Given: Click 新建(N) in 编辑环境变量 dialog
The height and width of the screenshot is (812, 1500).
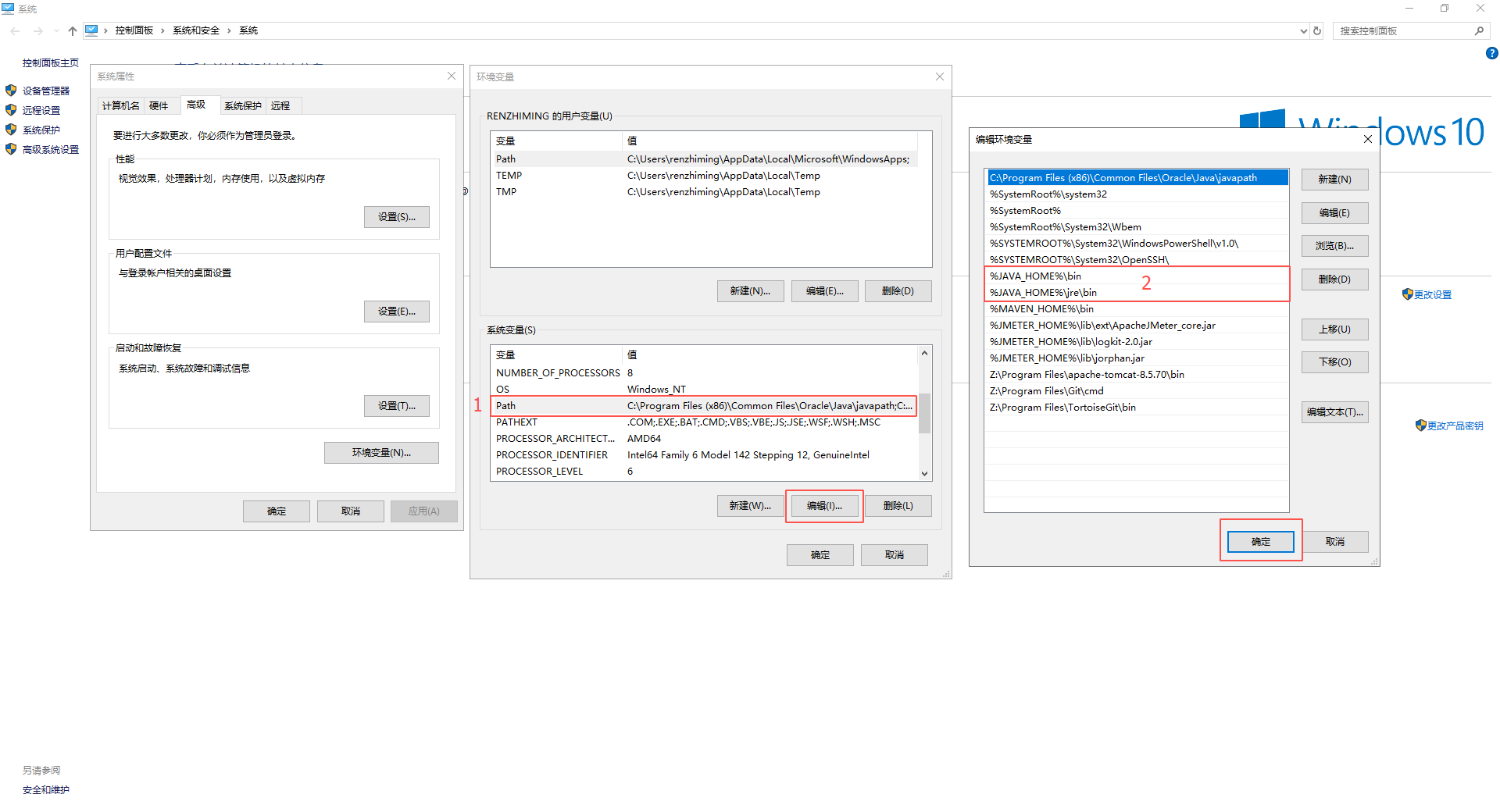Looking at the screenshot, I should [x=1334, y=180].
